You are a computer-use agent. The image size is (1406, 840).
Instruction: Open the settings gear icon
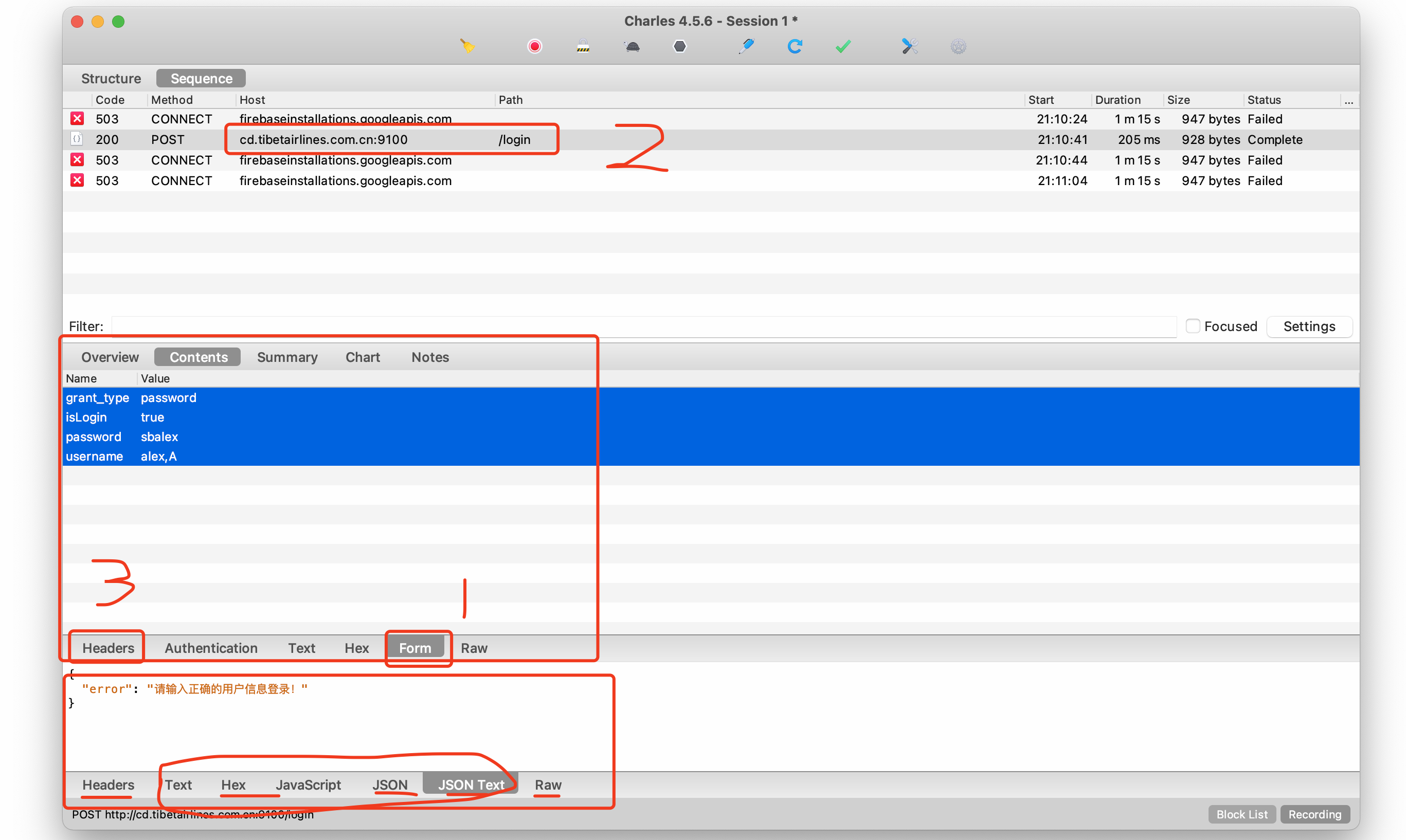click(958, 46)
